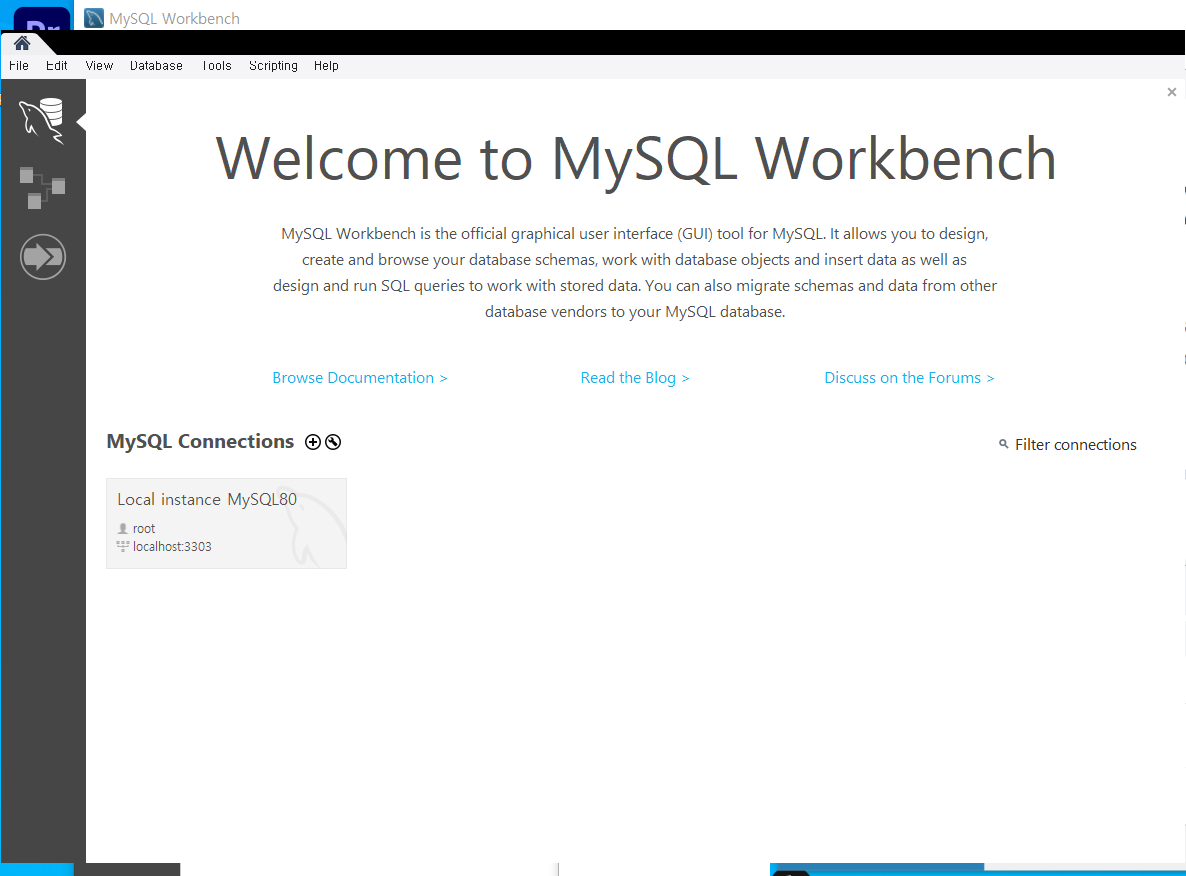The height and width of the screenshot is (876, 1186).
Task: Open the View menu
Action: click(x=99, y=66)
